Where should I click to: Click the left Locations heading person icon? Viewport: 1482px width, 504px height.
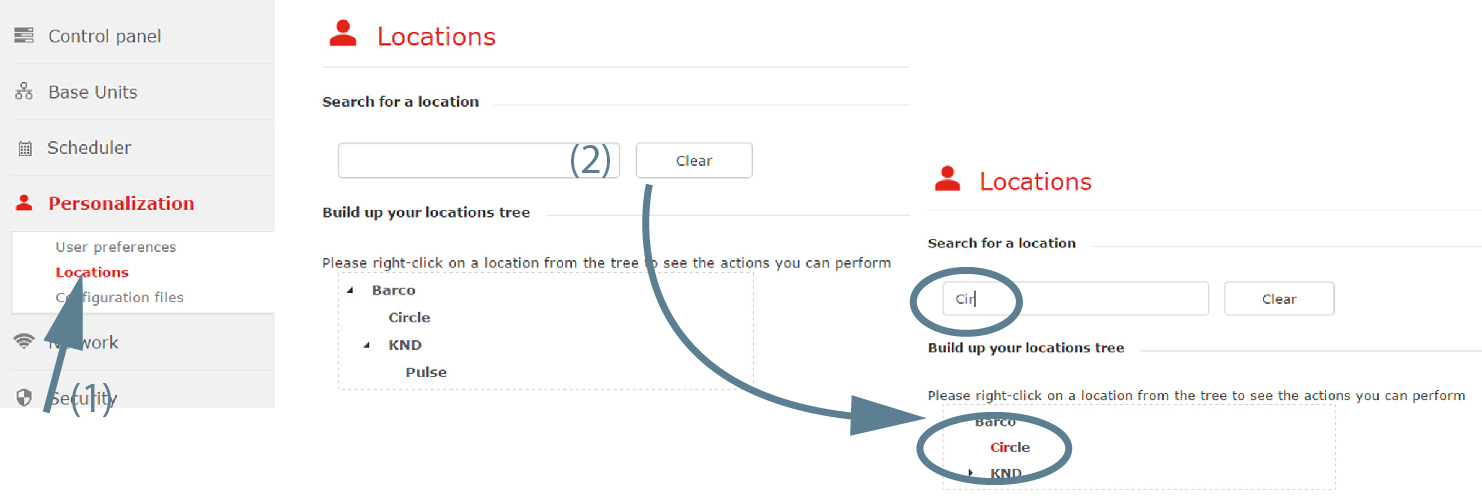point(343,35)
